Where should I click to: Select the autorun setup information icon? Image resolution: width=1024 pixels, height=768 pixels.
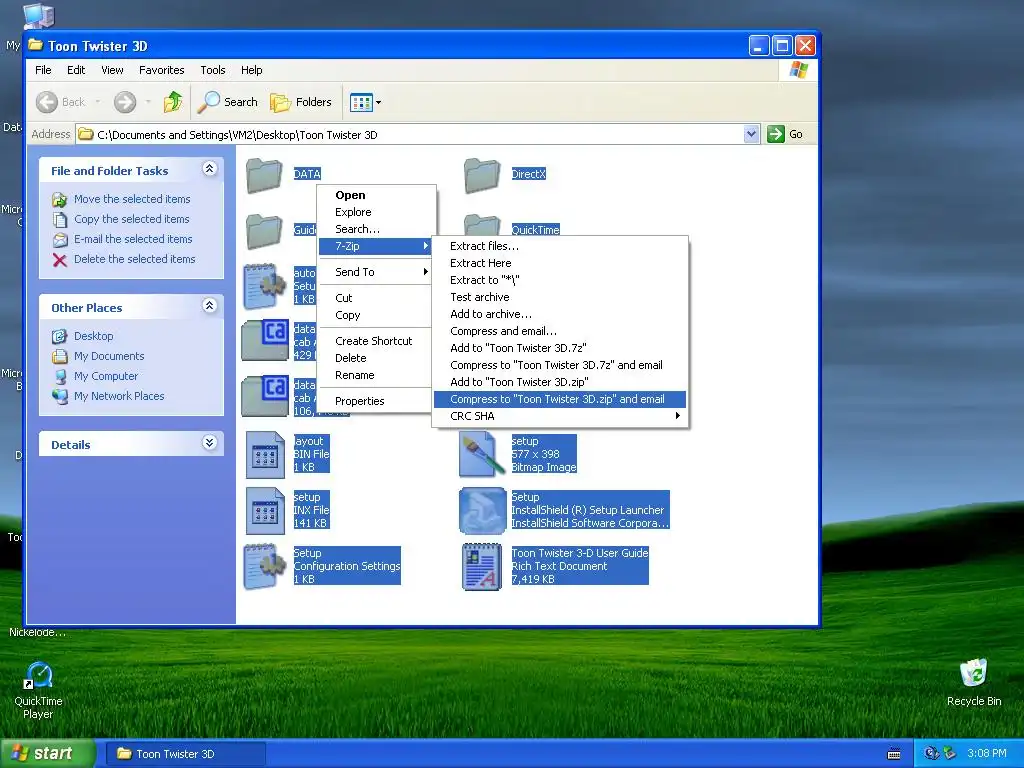click(x=265, y=286)
